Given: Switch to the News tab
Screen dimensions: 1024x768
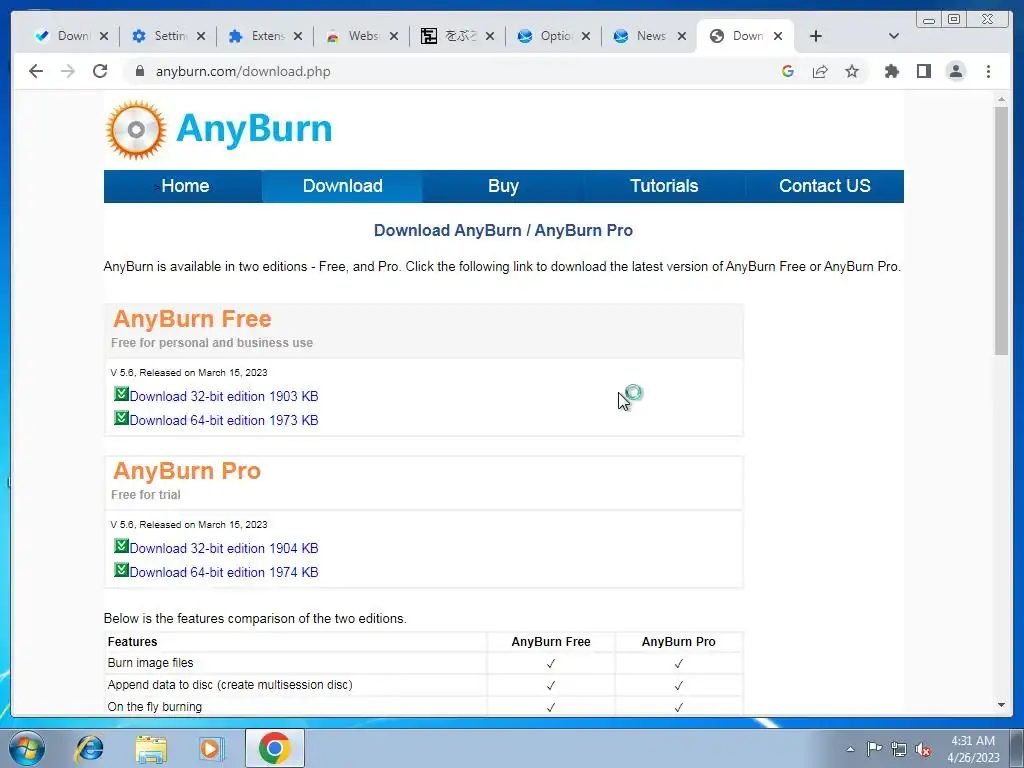Looking at the screenshot, I should tap(649, 36).
